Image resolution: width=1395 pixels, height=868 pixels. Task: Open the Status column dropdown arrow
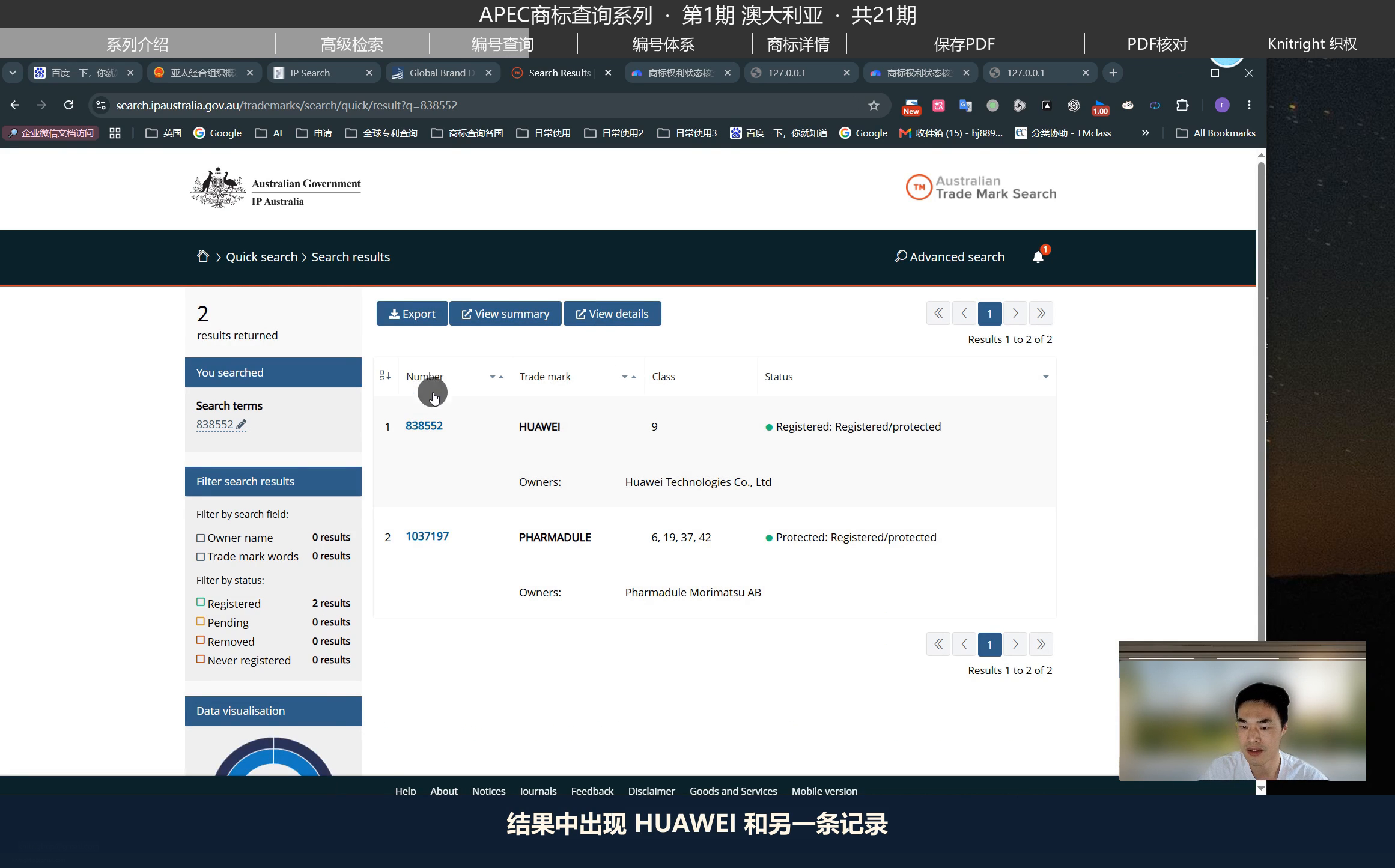(x=1045, y=377)
